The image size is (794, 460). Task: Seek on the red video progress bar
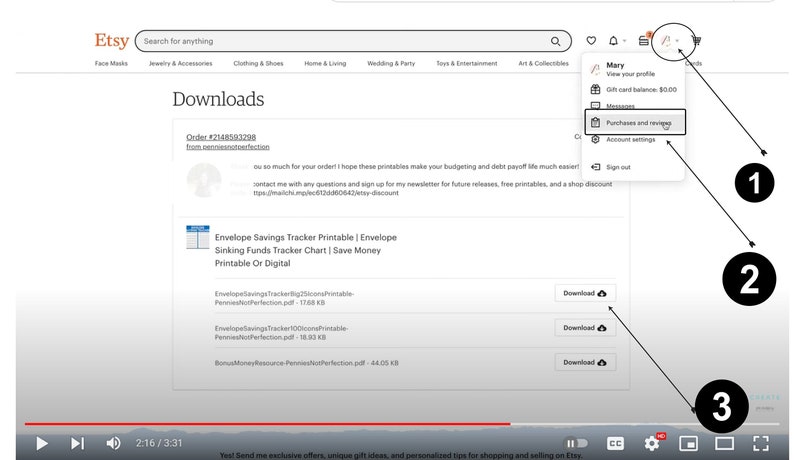(x=267, y=424)
